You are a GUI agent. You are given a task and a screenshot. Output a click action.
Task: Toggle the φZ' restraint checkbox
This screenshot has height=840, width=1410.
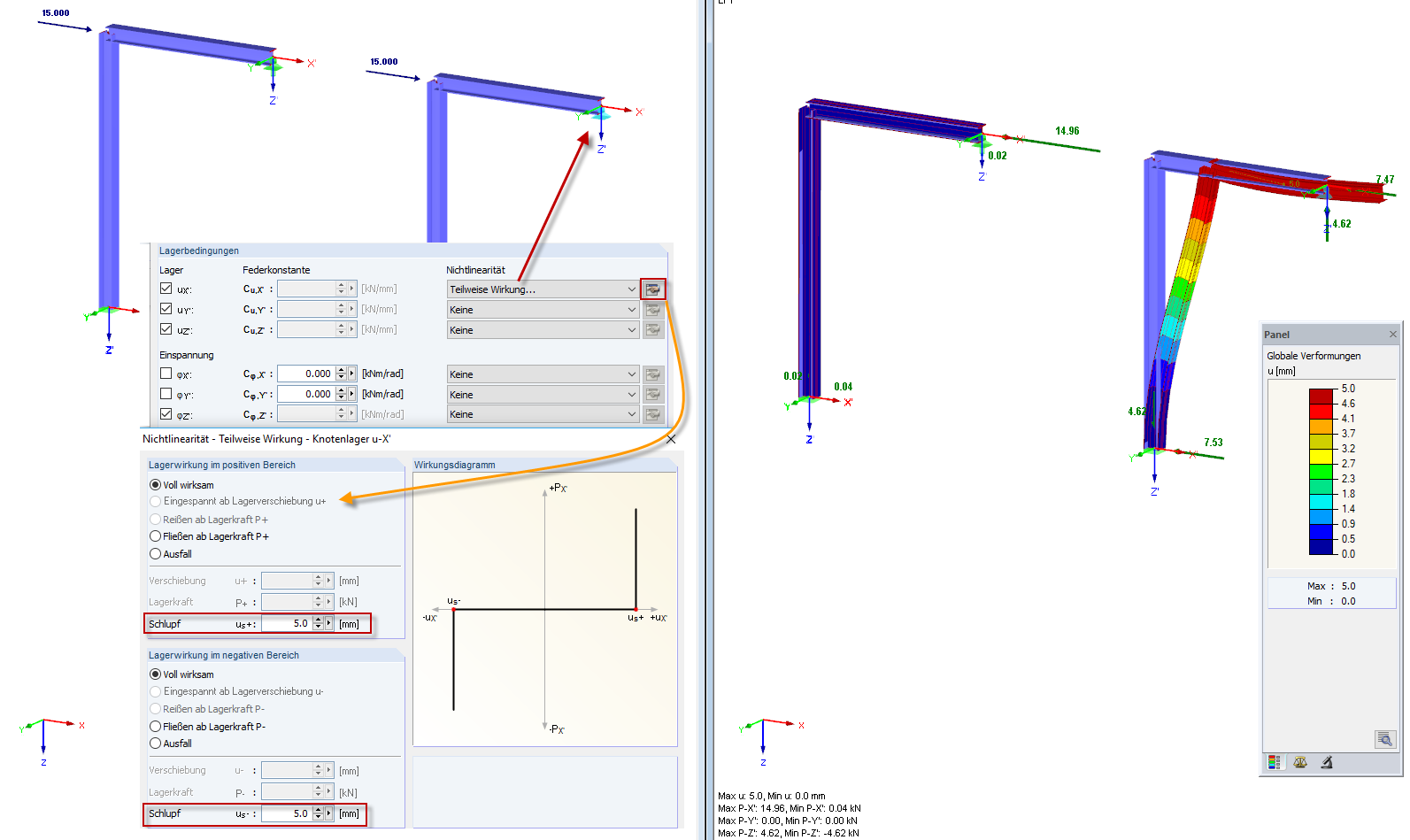point(166,413)
